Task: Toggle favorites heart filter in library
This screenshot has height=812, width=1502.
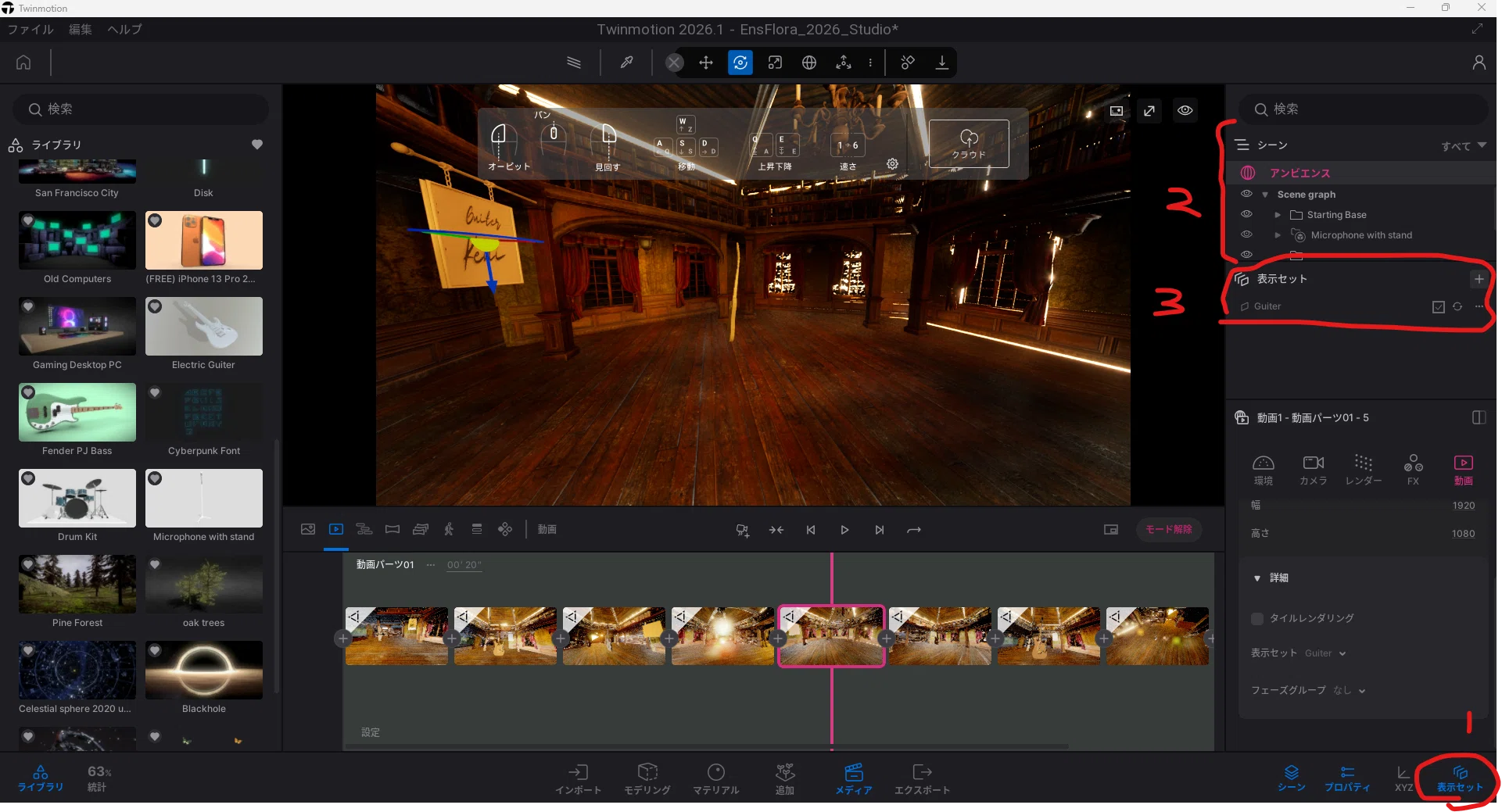Action: pos(256,145)
